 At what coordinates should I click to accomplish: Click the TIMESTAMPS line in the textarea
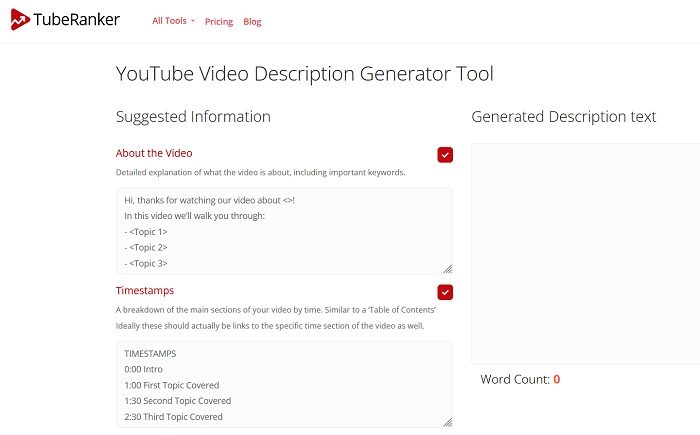150,354
